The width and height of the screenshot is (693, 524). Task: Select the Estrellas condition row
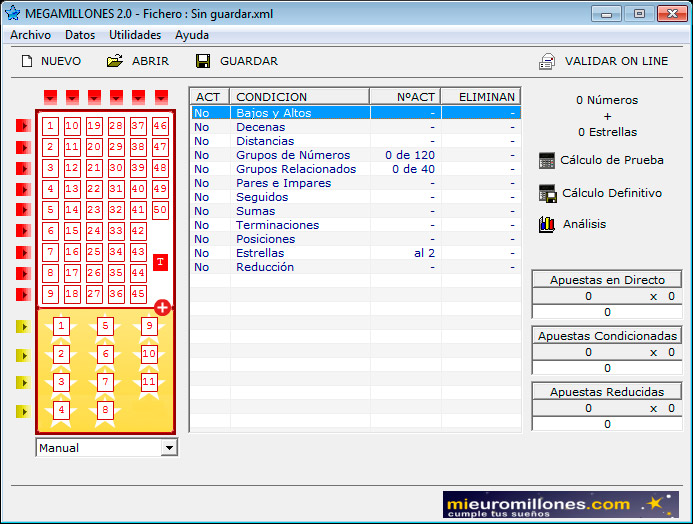pos(356,253)
